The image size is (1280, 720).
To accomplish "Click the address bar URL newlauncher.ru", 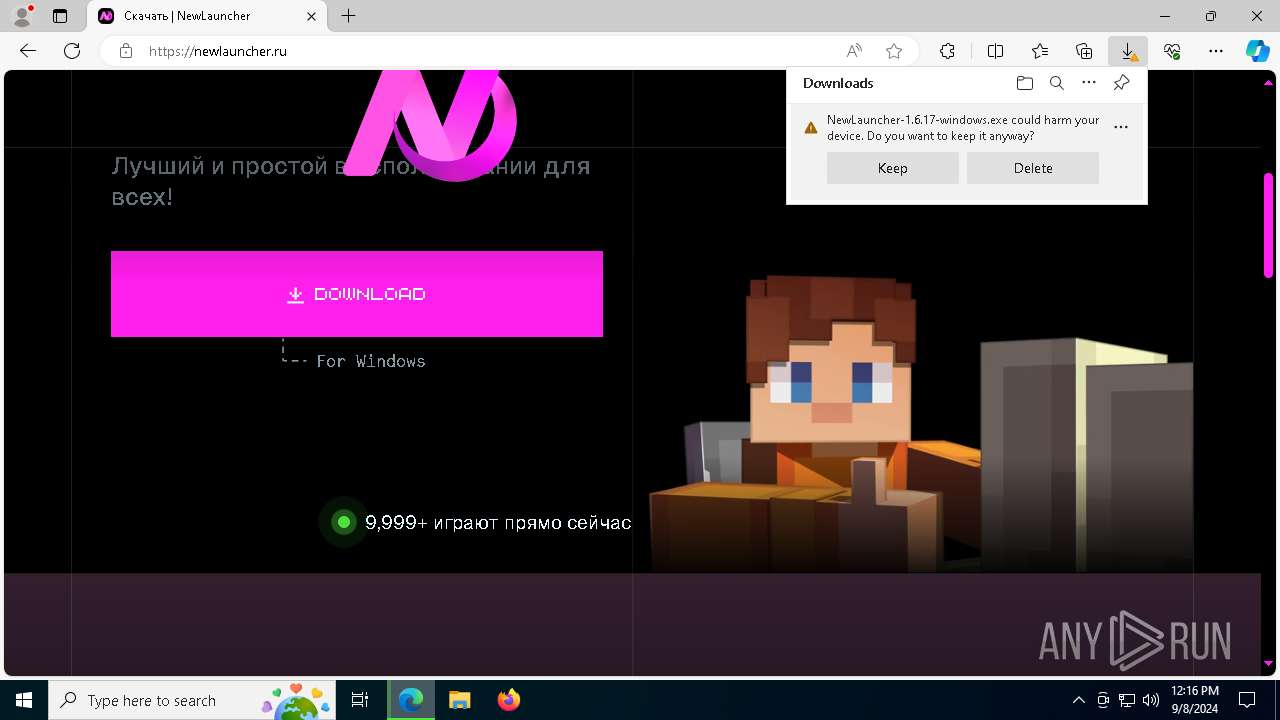I will coord(218,51).
